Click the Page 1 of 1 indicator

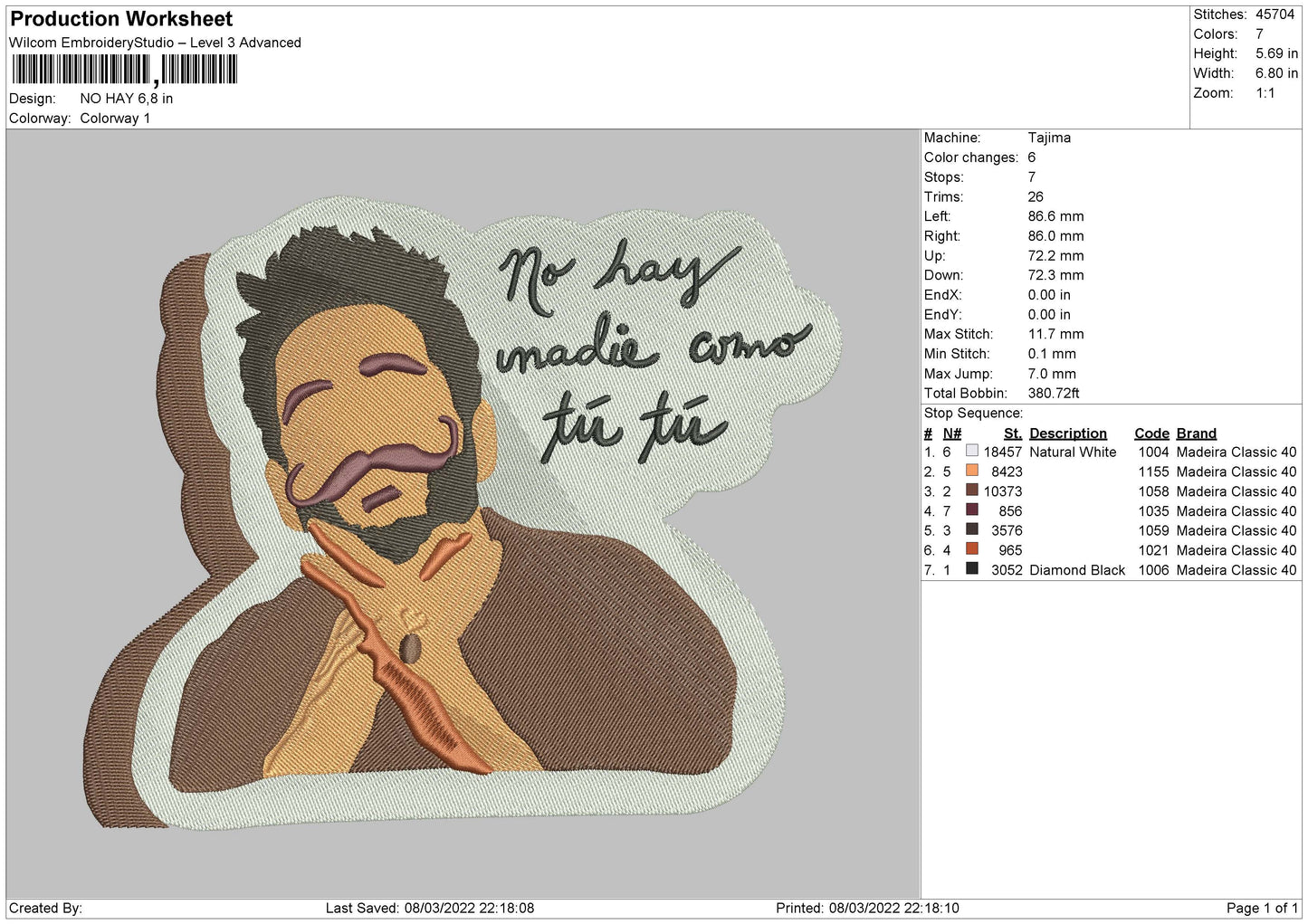(x=1262, y=908)
